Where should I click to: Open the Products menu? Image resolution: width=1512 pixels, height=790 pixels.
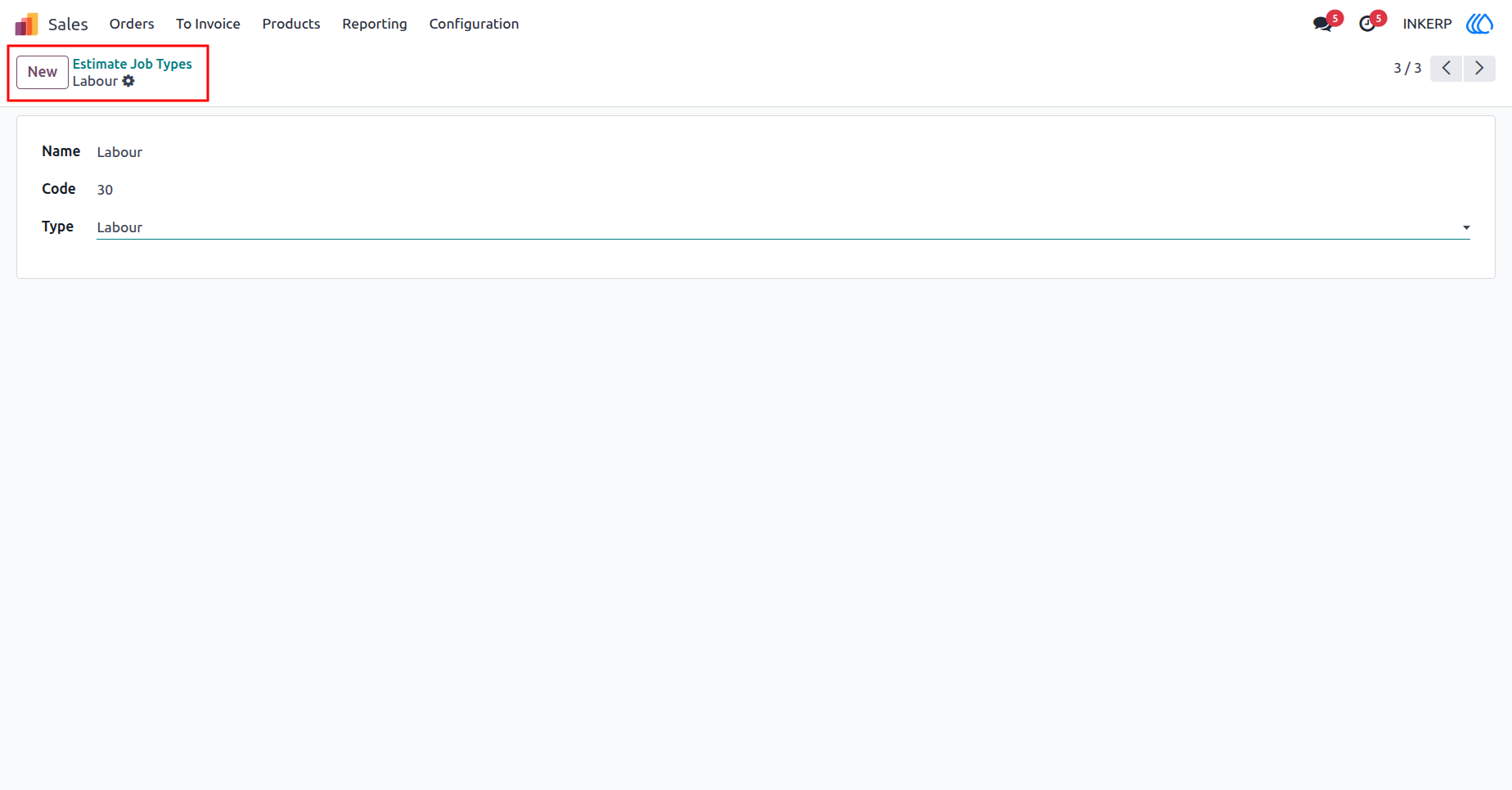291,24
